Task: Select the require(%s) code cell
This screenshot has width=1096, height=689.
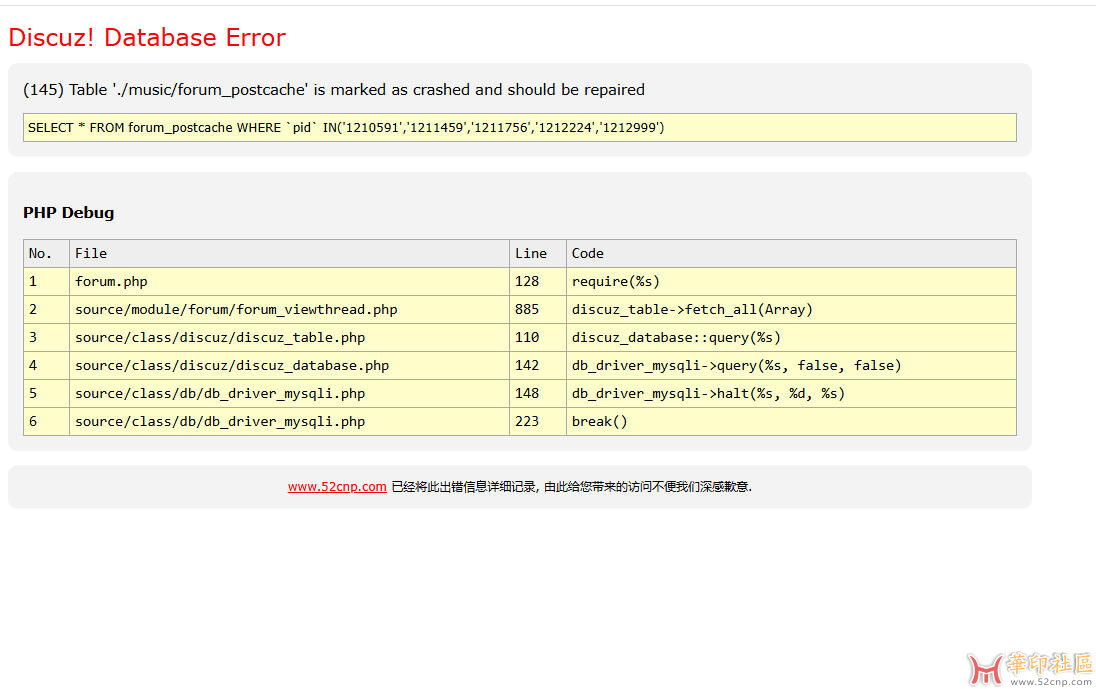Action: (791, 282)
